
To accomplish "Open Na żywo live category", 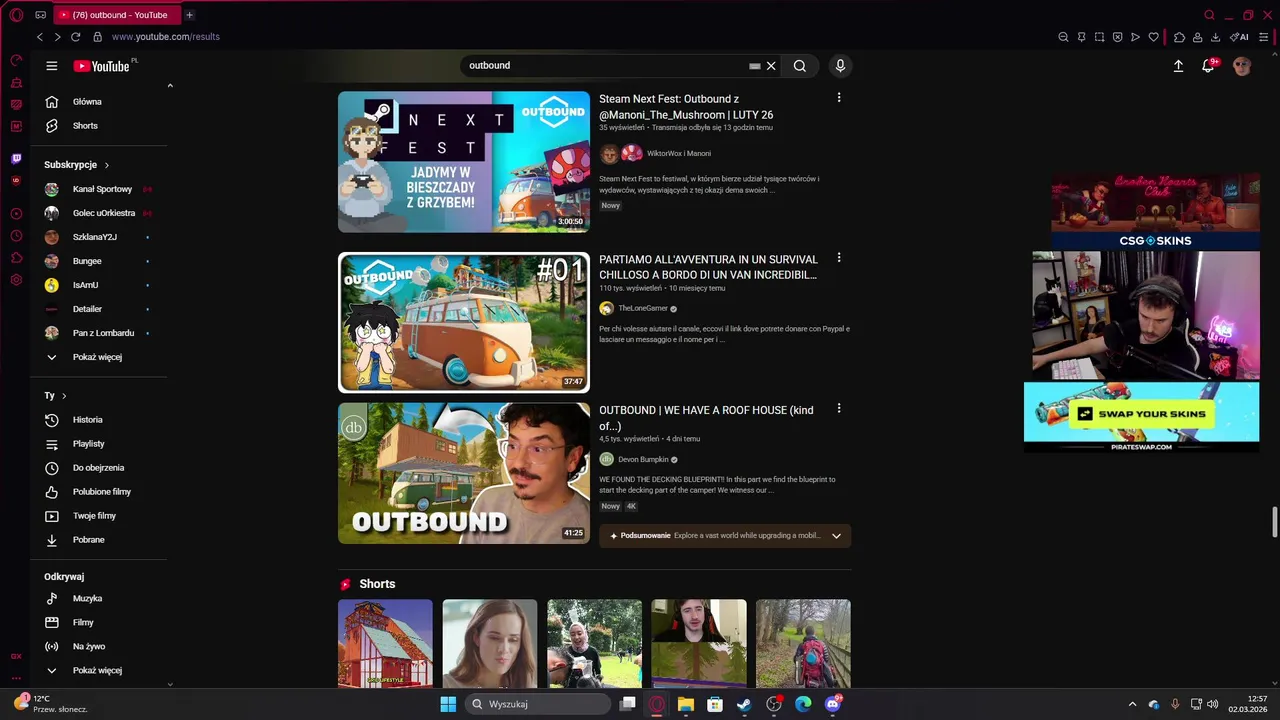I will [x=88, y=646].
